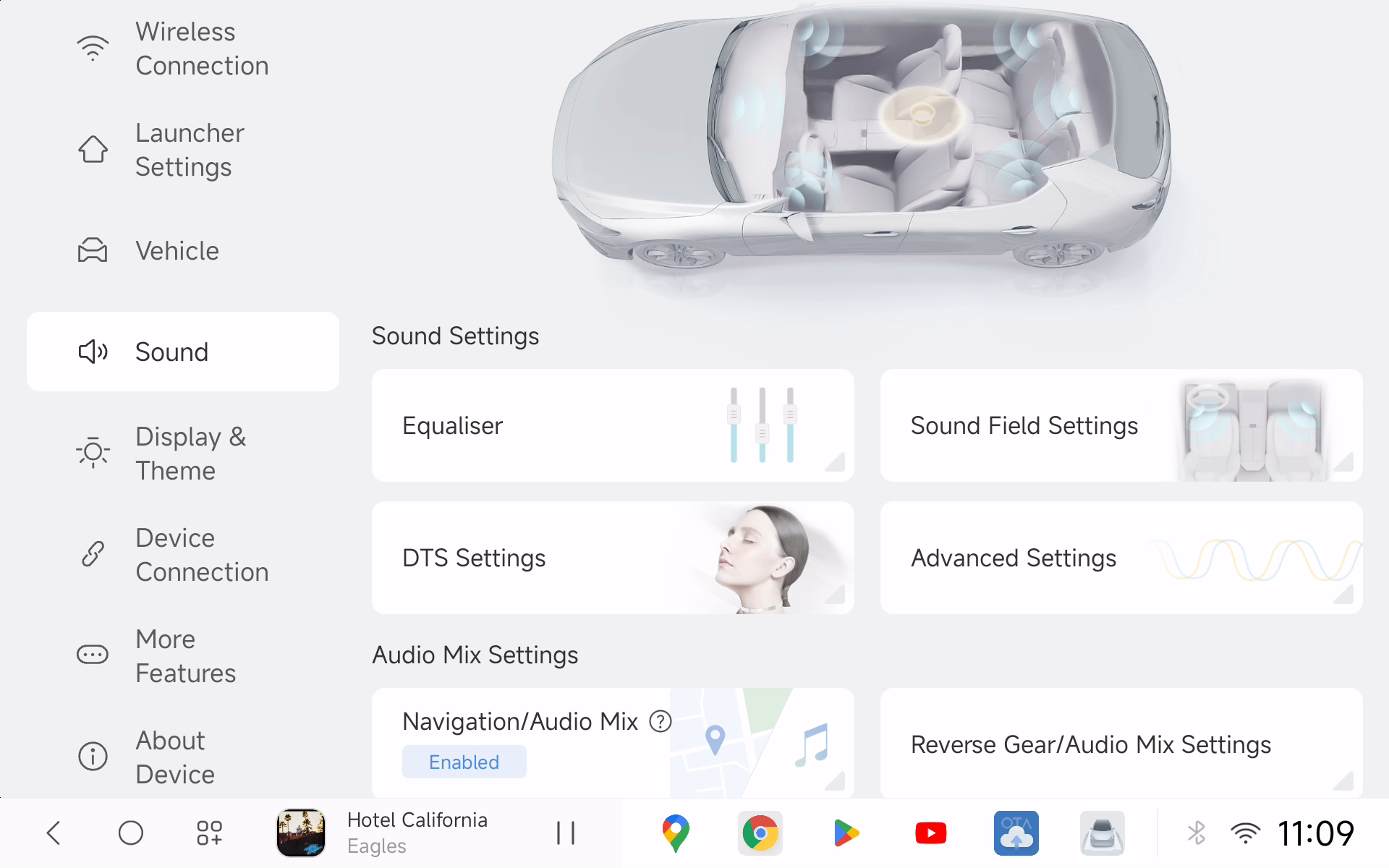
Task: Launch Chrome browser from the dock
Action: click(760, 833)
